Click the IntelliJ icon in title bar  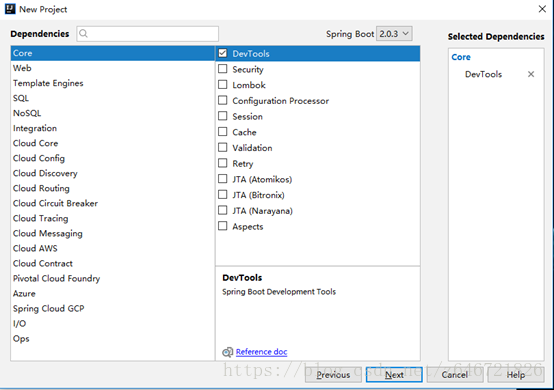pyautogui.click(x=10, y=9)
